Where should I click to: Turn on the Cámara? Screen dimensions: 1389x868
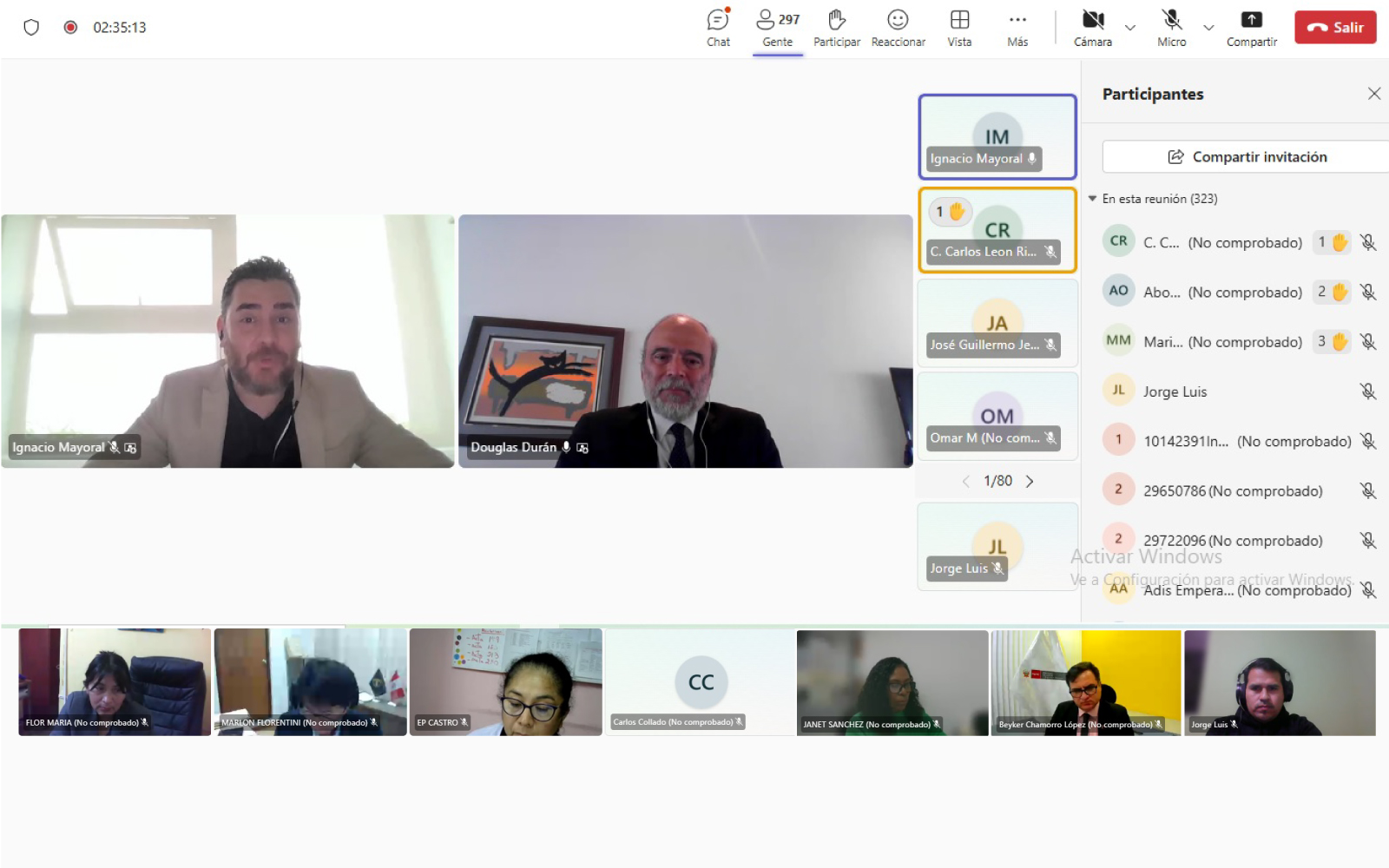click(1093, 28)
